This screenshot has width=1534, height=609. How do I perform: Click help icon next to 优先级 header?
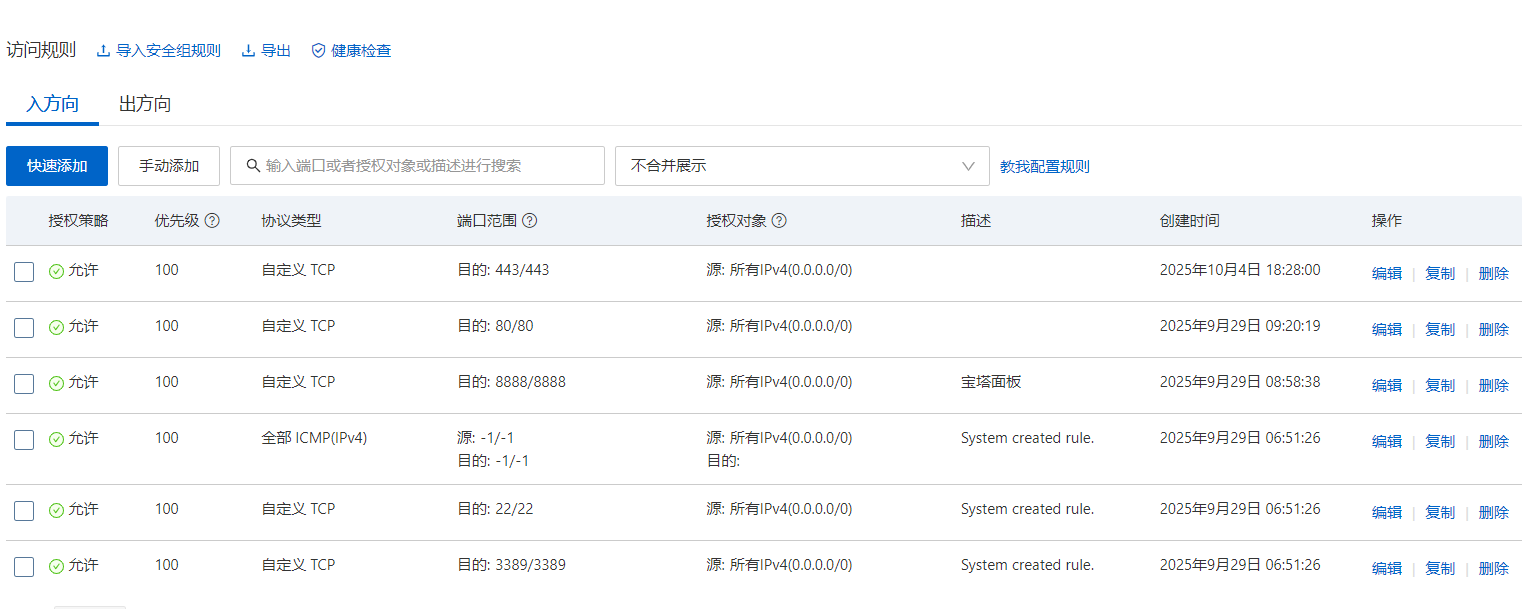212,221
